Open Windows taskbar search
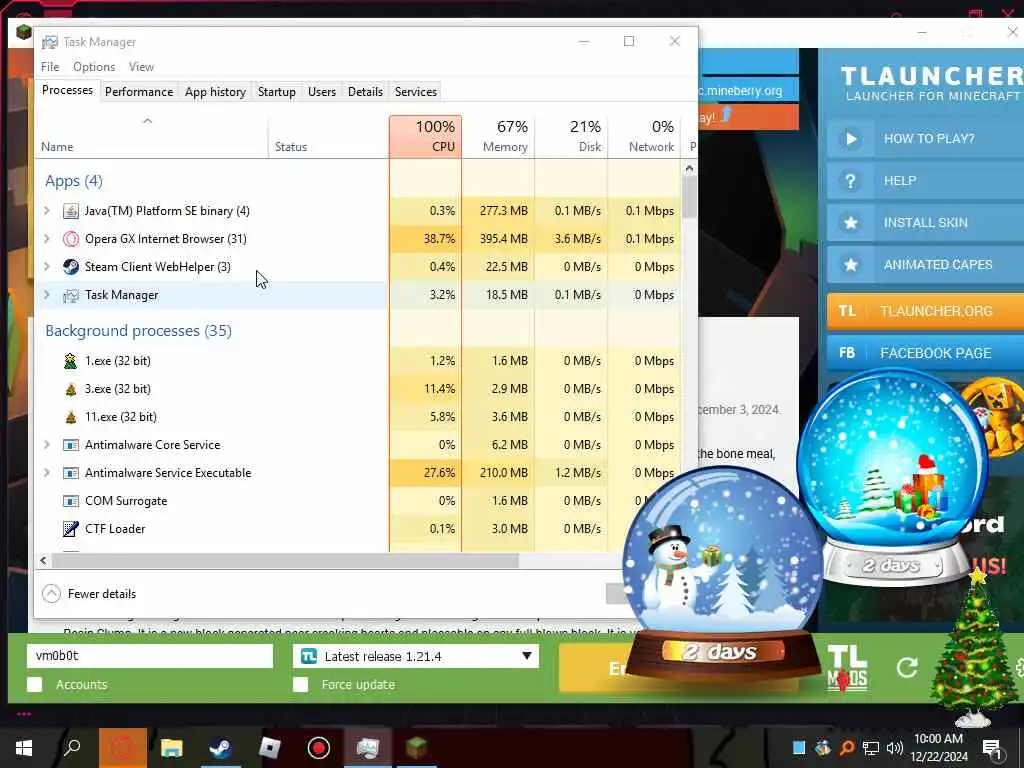Image resolution: width=1024 pixels, height=768 pixels. (72, 748)
